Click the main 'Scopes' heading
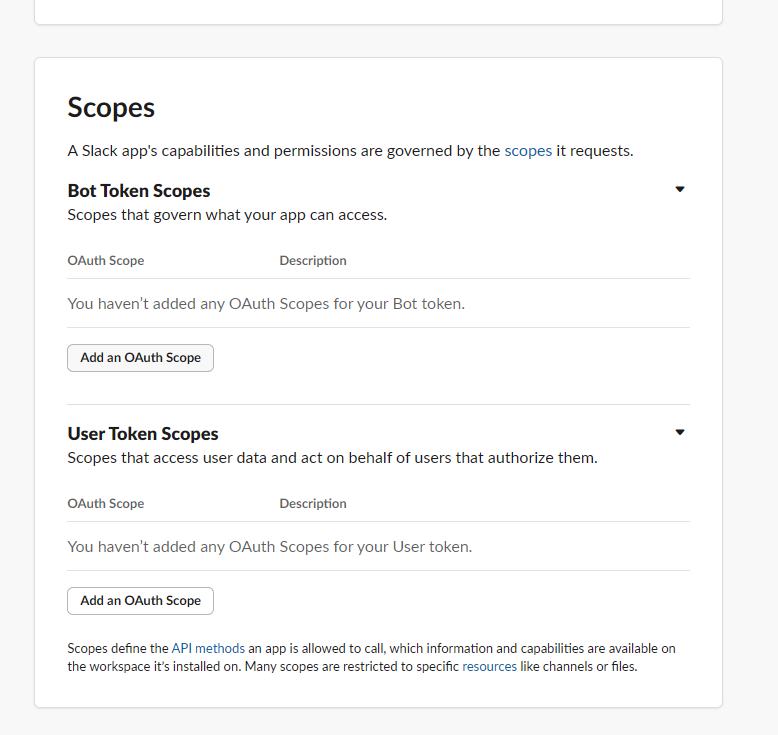This screenshot has width=778, height=735. (111, 107)
